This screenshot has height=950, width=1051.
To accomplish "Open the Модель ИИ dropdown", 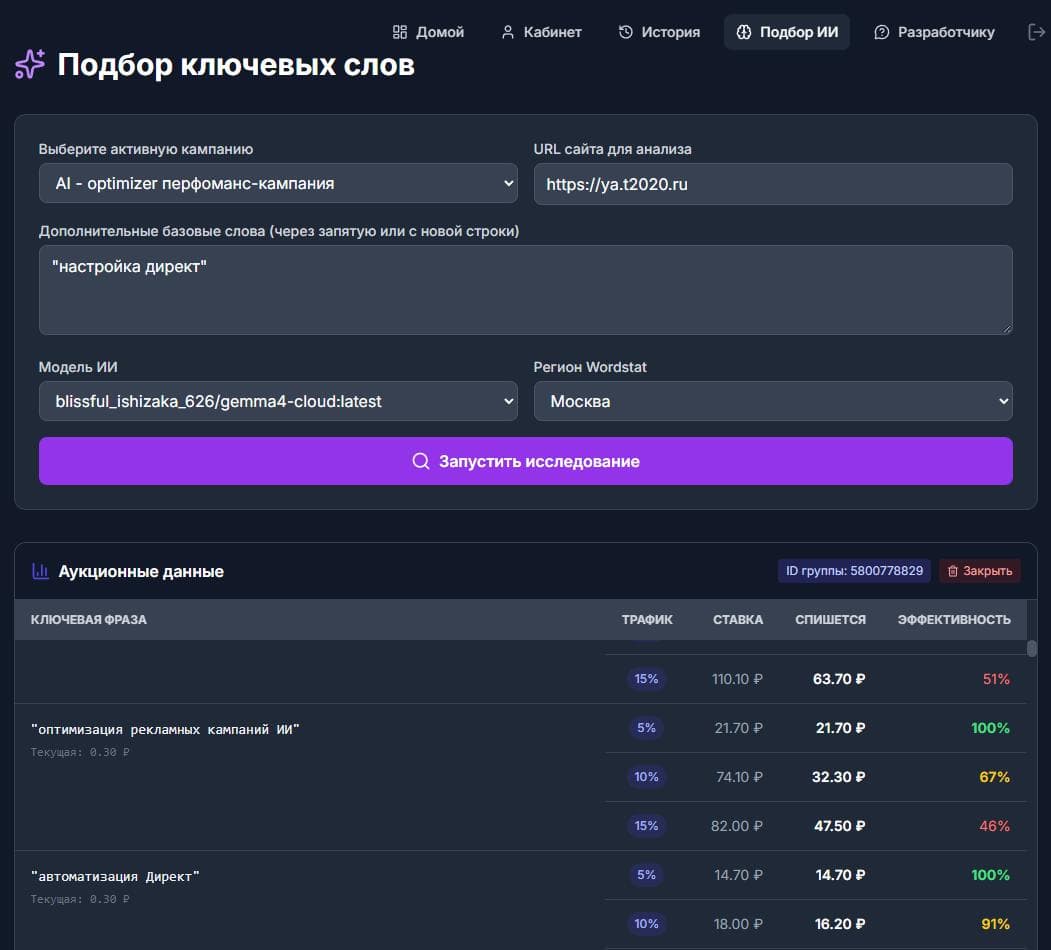I will (x=278, y=401).
